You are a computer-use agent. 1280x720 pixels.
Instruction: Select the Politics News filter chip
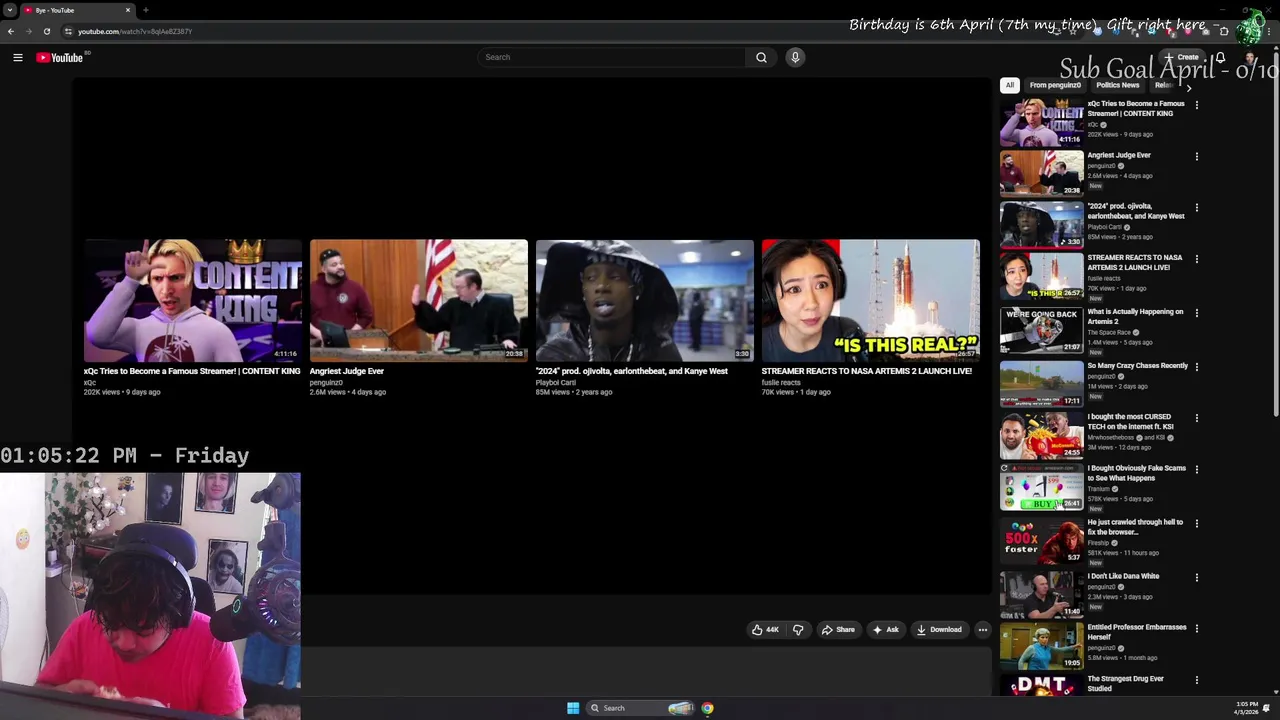tap(1117, 85)
